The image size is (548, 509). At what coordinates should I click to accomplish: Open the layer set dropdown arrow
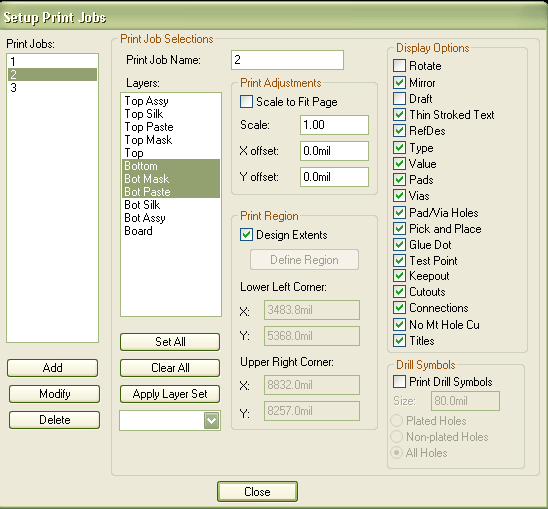point(211,421)
